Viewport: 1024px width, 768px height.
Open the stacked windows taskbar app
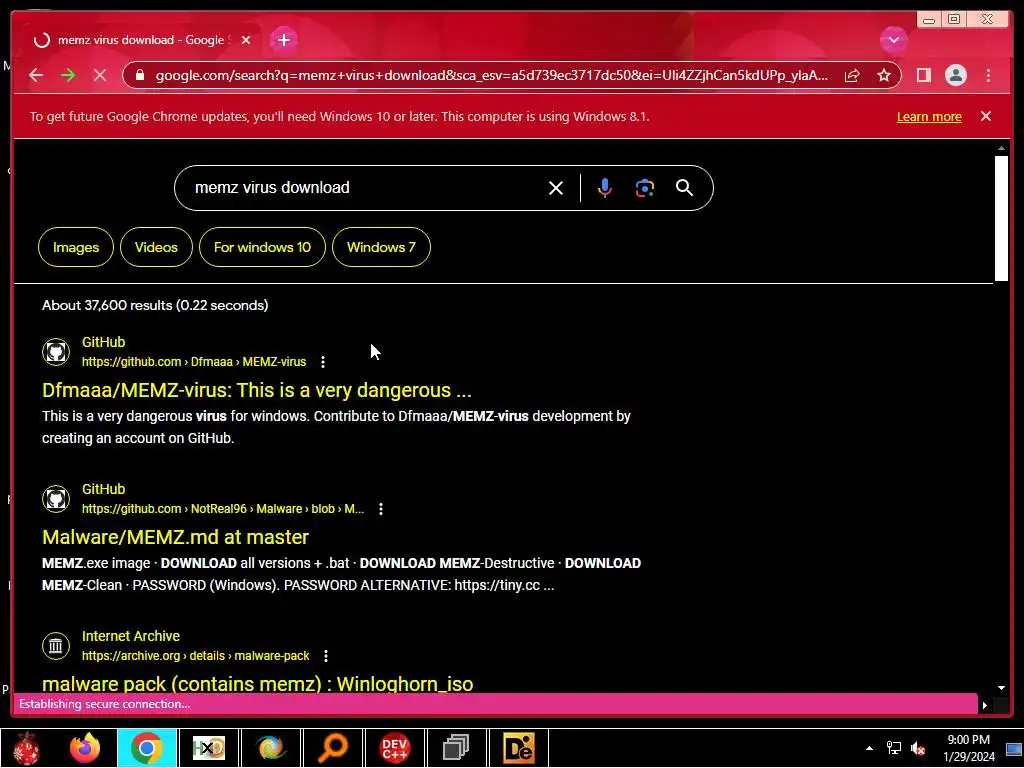[x=456, y=748]
